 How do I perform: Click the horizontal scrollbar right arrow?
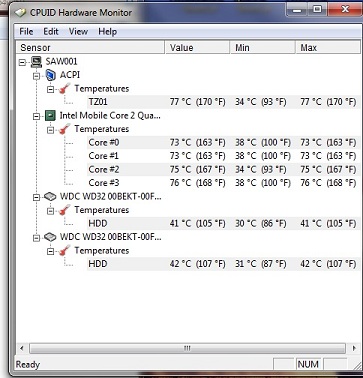coord(354,349)
